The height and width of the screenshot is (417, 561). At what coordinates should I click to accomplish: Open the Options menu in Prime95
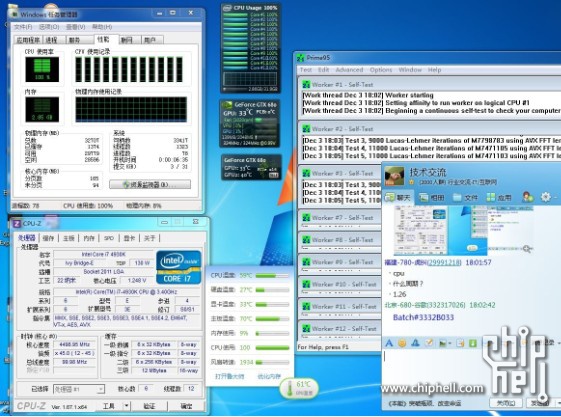coord(381,70)
